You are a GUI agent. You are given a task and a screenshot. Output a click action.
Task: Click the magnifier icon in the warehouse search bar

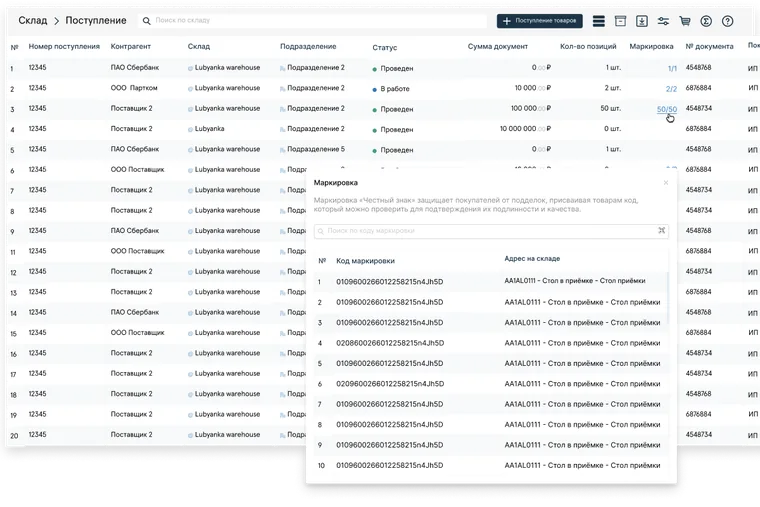coord(146,21)
